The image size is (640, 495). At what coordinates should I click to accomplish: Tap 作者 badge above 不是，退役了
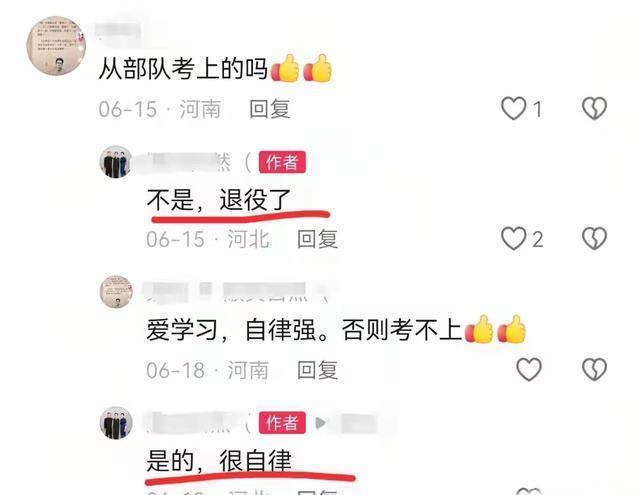[282, 162]
